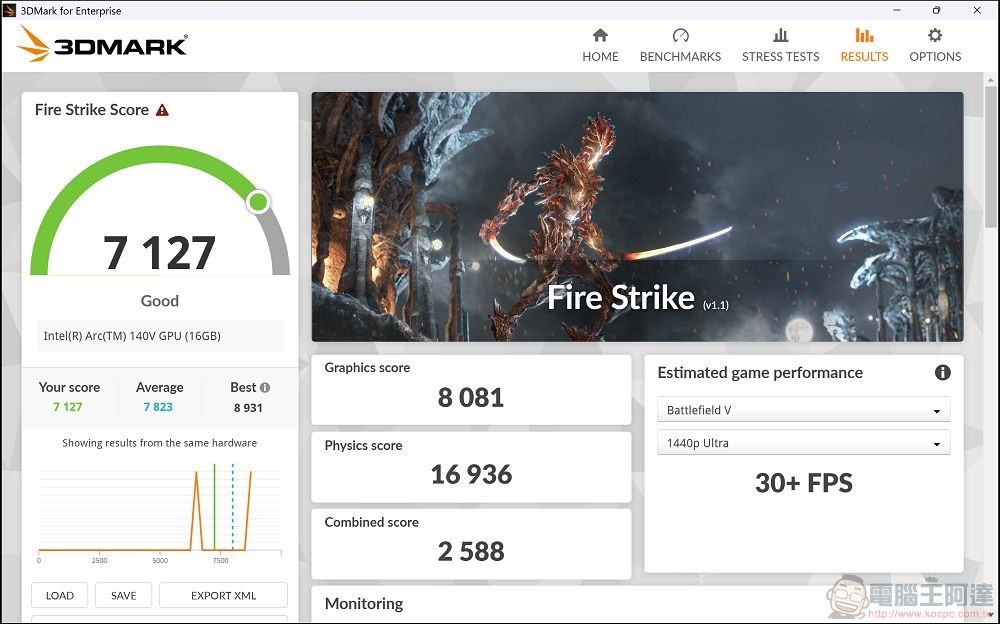
Task: Click the Graphics score value 8 081
Action: click(471, 397)
